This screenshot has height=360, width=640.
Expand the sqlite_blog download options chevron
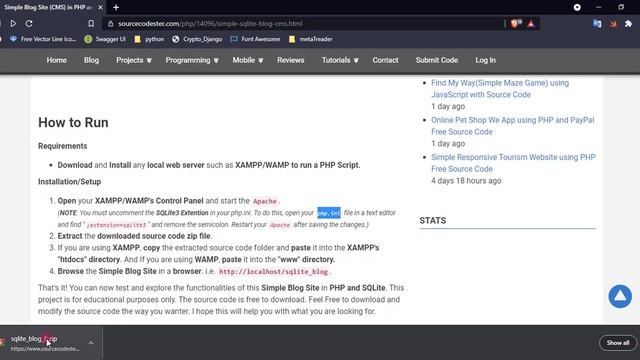[x=91, y=343]
